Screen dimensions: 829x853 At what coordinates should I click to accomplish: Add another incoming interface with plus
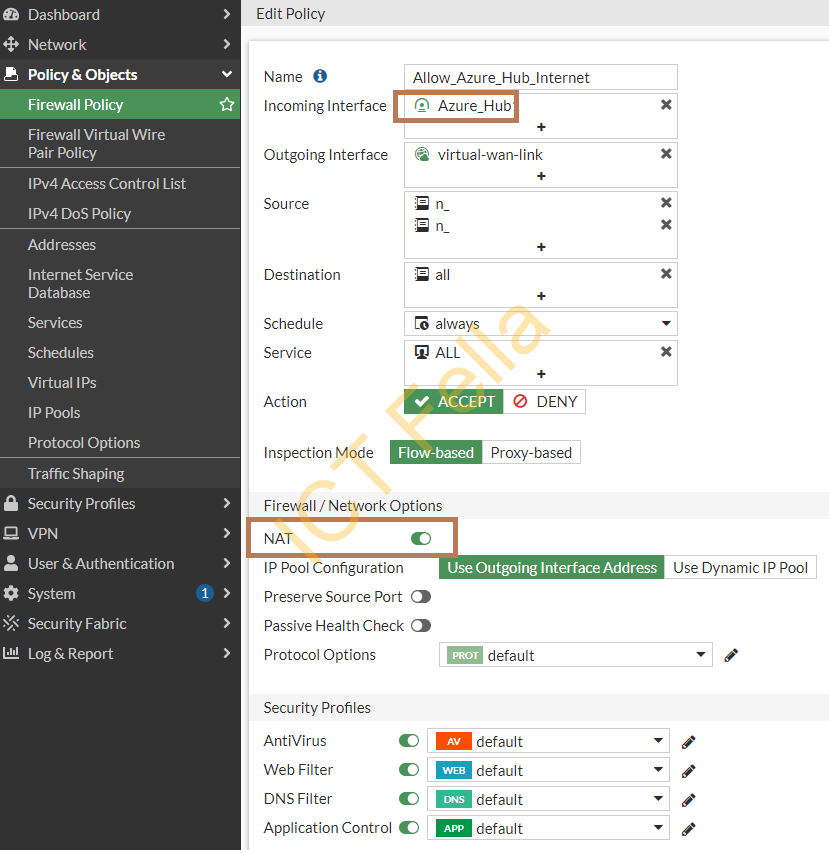pos(541,127)
